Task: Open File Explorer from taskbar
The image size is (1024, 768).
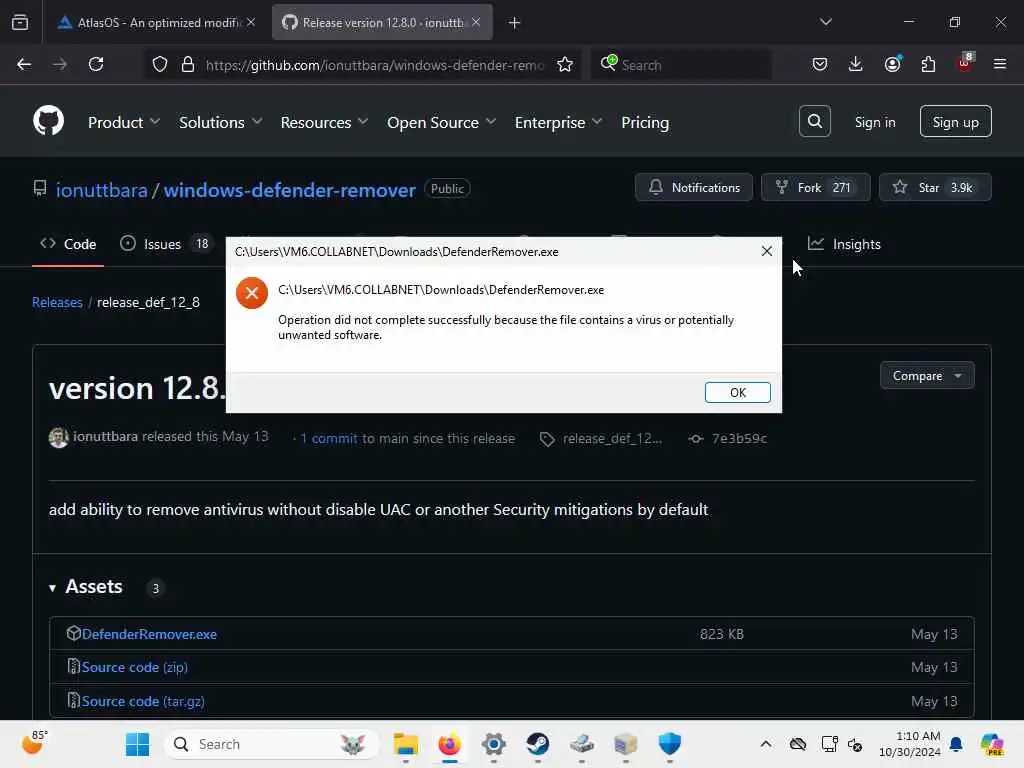Action: 406,744
